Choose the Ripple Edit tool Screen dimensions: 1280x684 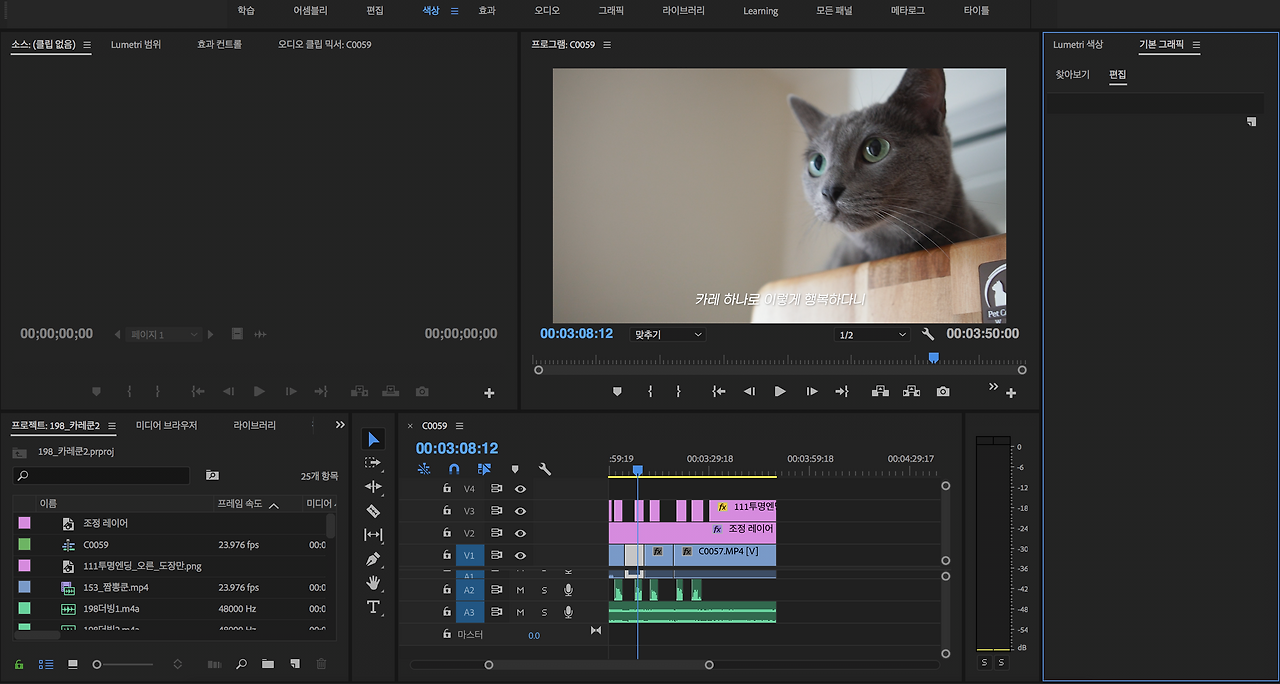coord(373,487)
